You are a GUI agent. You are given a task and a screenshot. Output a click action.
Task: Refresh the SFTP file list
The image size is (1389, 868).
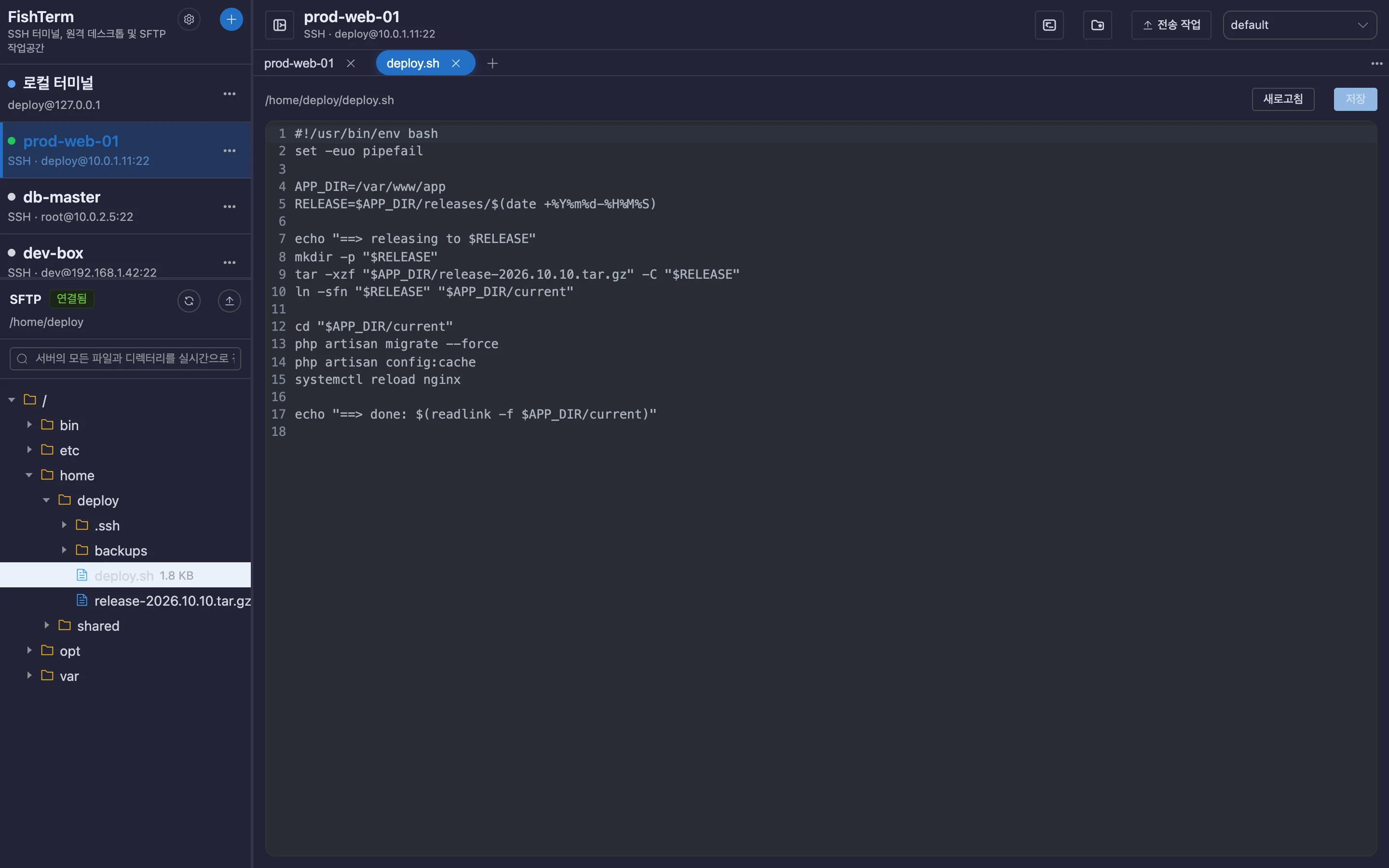click(x=189, y=301)
